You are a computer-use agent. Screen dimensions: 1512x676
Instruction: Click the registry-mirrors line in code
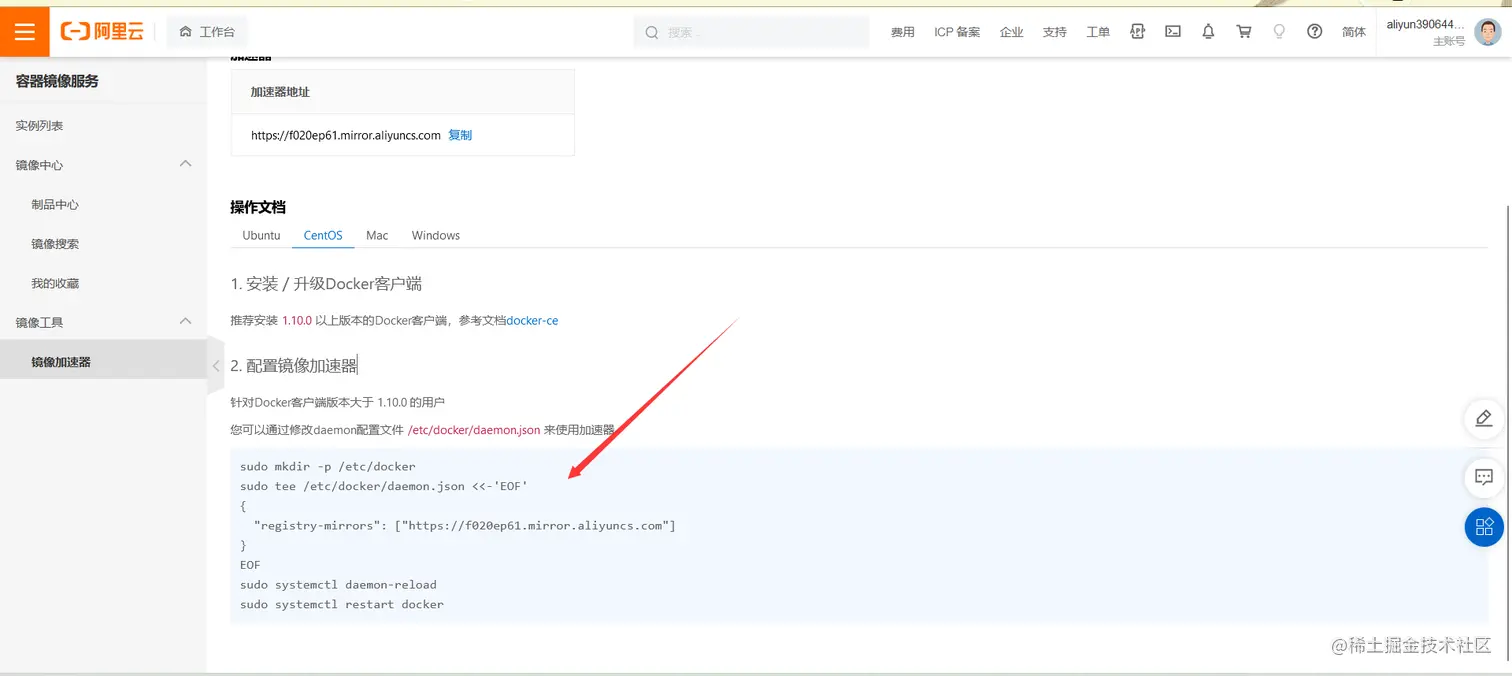(465, 525)
